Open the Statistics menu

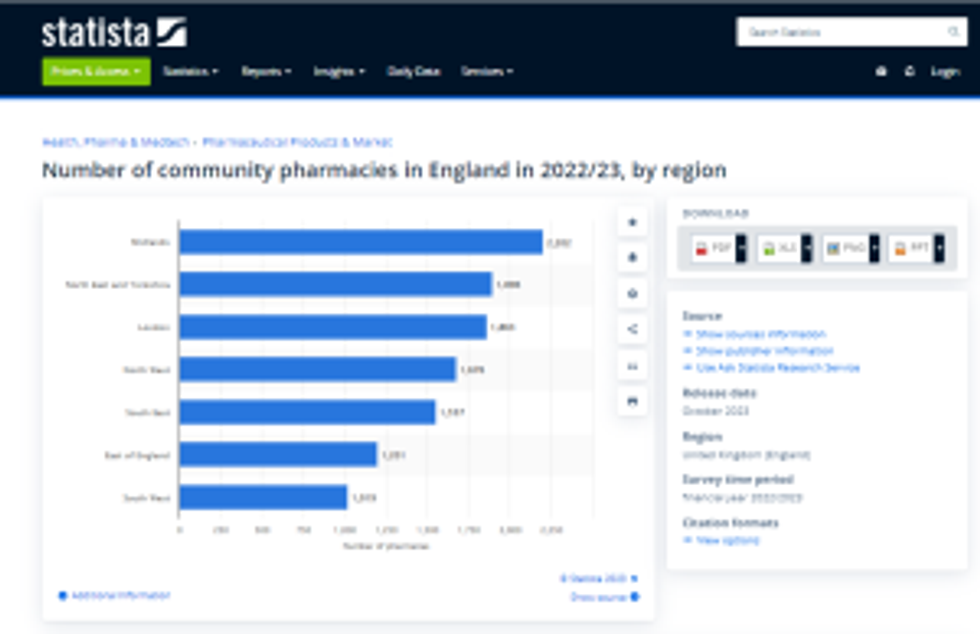coord(190,72)
